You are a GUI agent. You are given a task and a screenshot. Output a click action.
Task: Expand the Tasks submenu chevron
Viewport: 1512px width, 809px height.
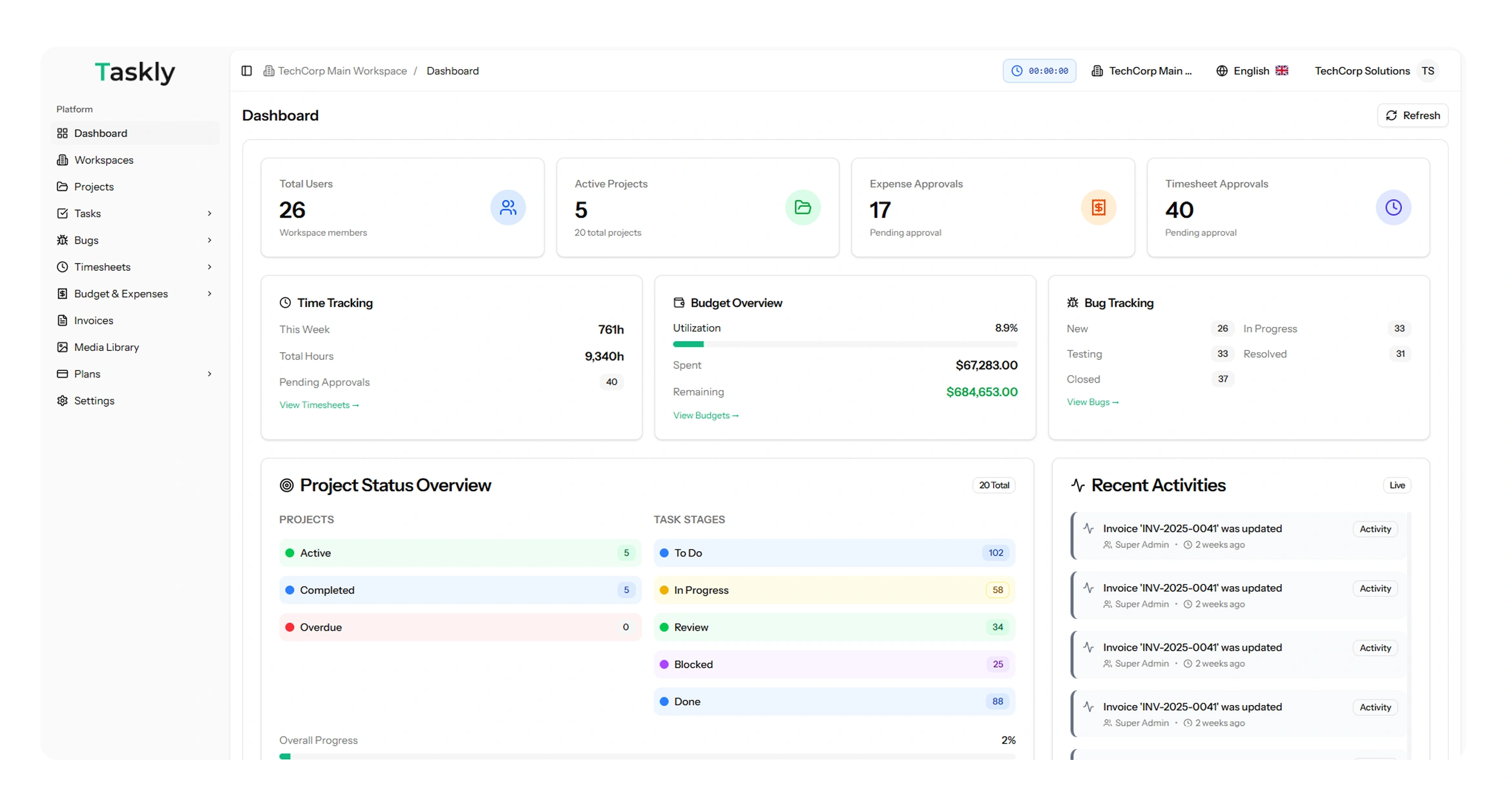pyautogui.click(x=209, y=213)
